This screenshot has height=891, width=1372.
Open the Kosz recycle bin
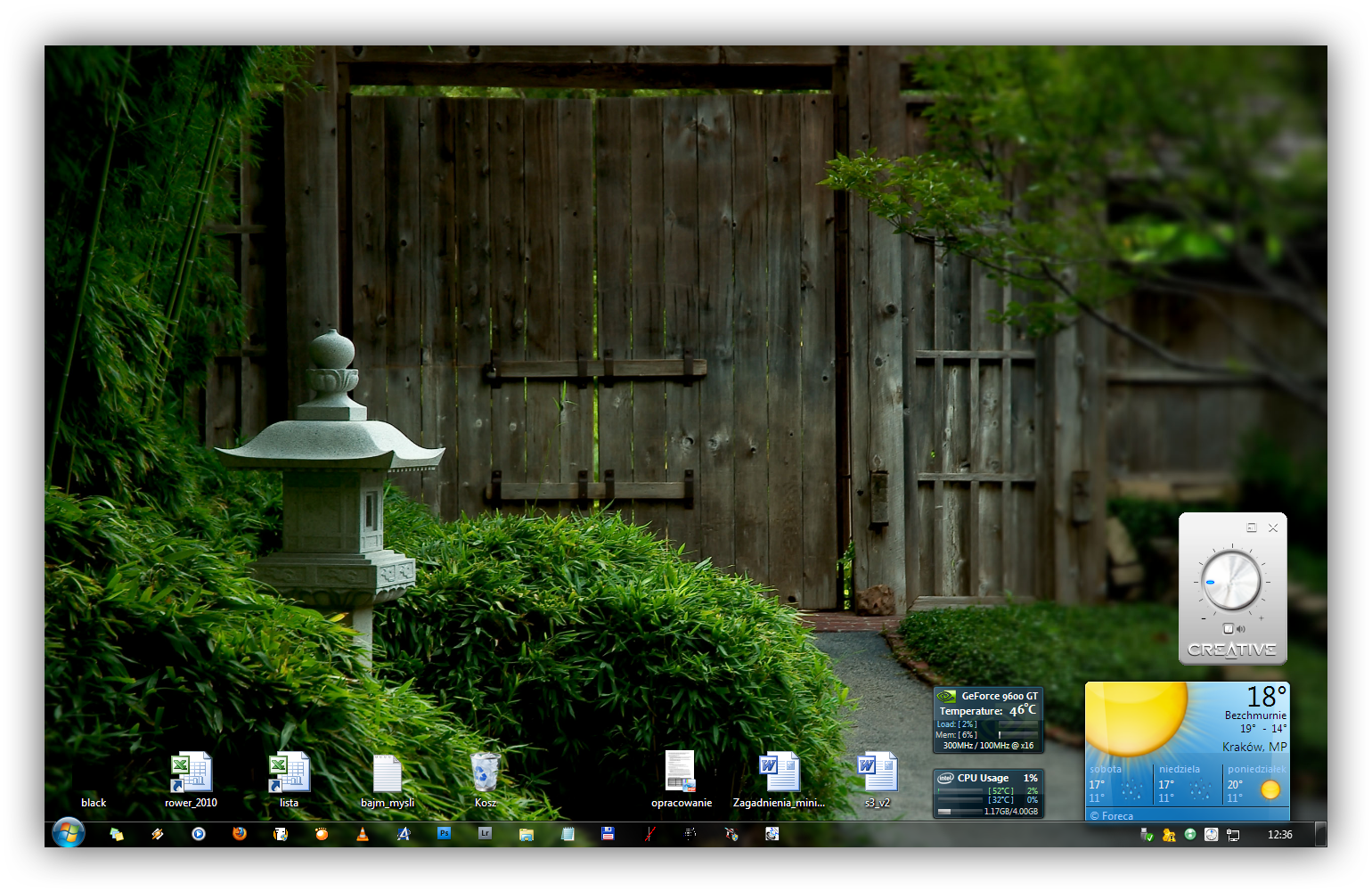tap(486, 773)
